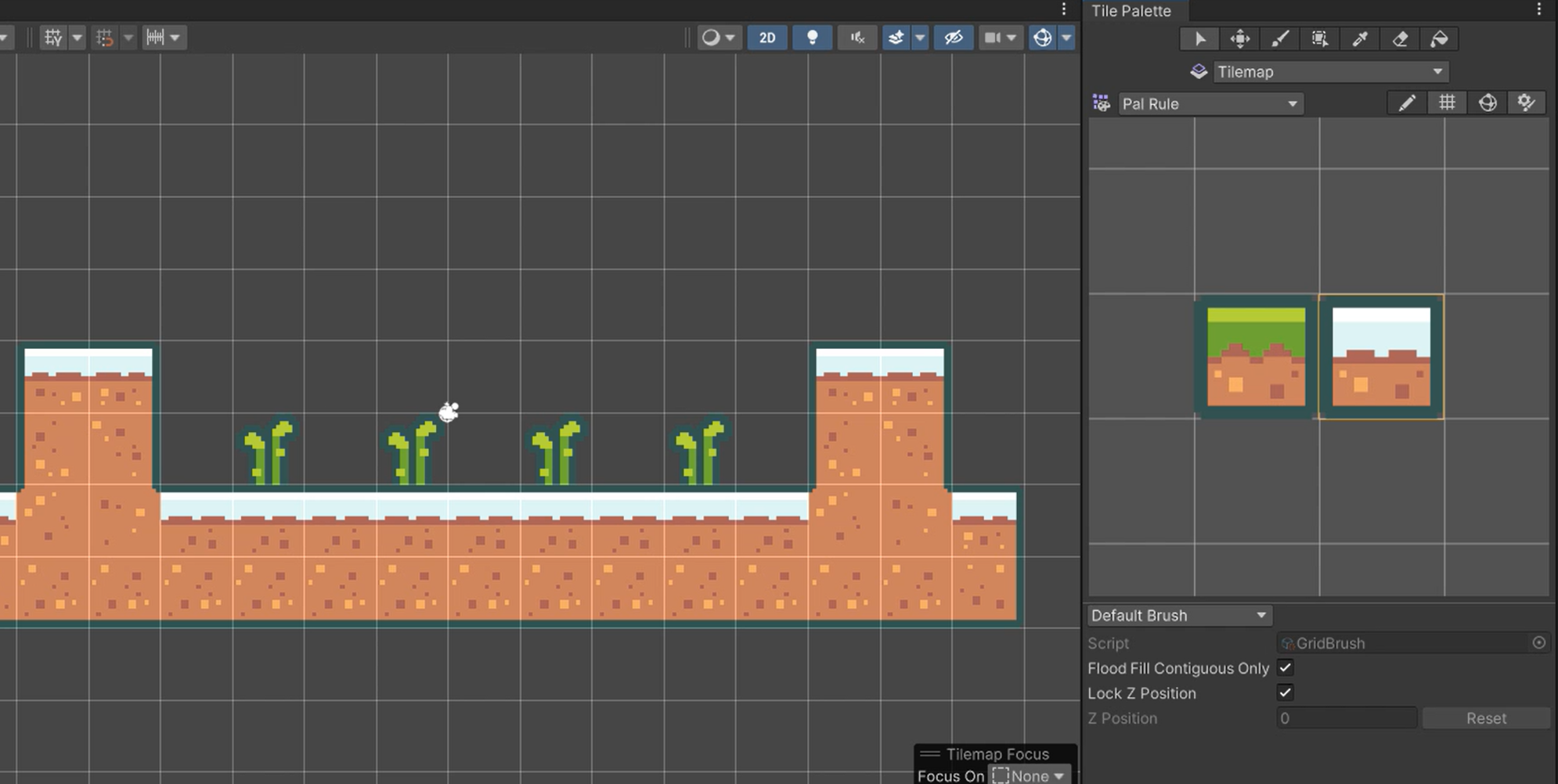Toggle the 2D scene view mode
This screenshot has width=1558, height=784.
767,38
